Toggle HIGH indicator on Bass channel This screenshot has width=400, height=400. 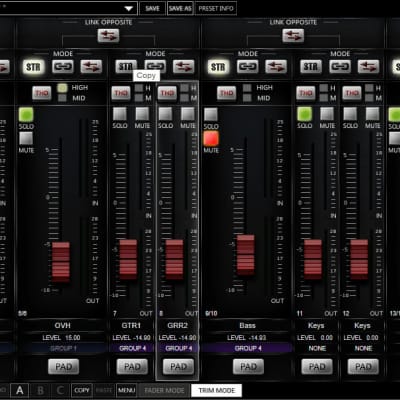coord(247,88)
